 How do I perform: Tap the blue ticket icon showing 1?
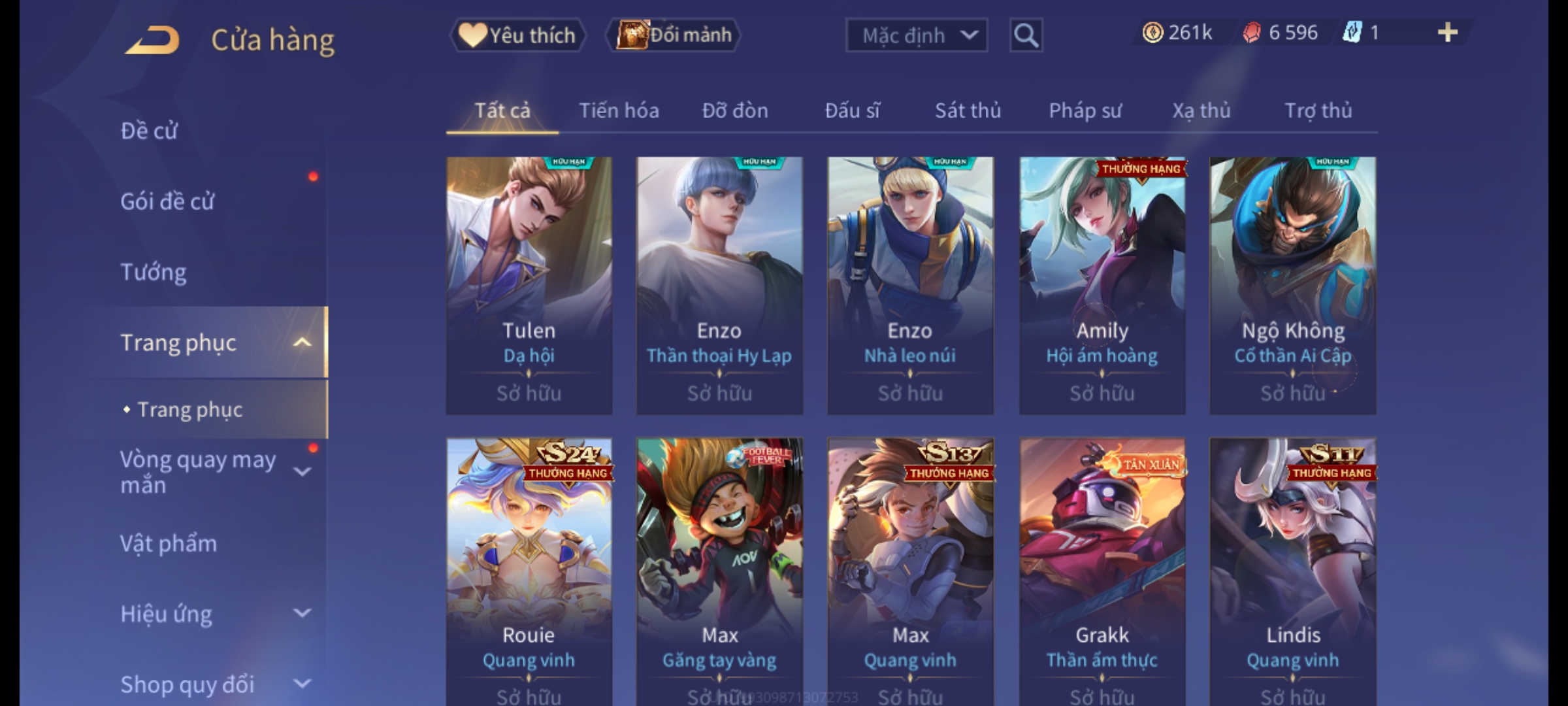point(1352,33)
